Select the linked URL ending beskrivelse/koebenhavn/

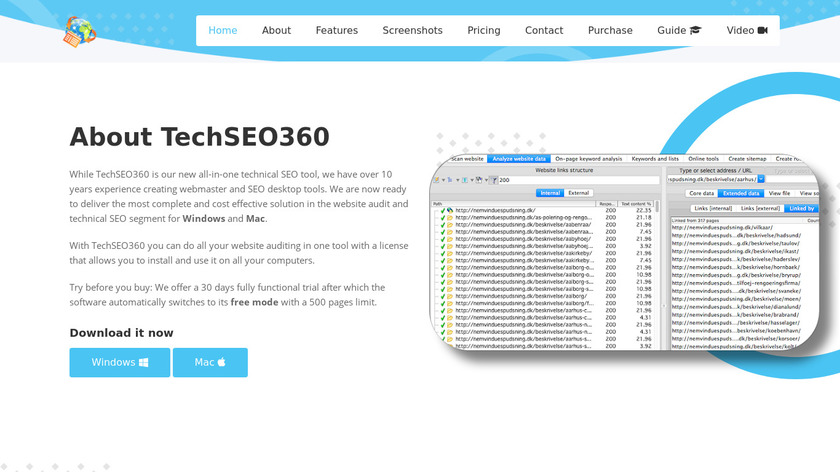point(736,331)
